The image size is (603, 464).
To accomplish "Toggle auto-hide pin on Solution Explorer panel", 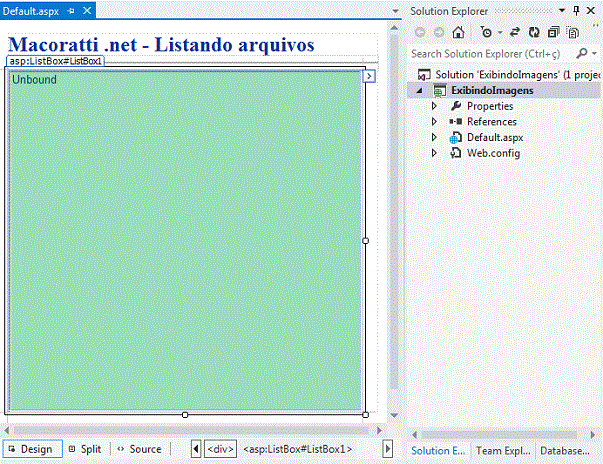I will (x=577, y=10).
